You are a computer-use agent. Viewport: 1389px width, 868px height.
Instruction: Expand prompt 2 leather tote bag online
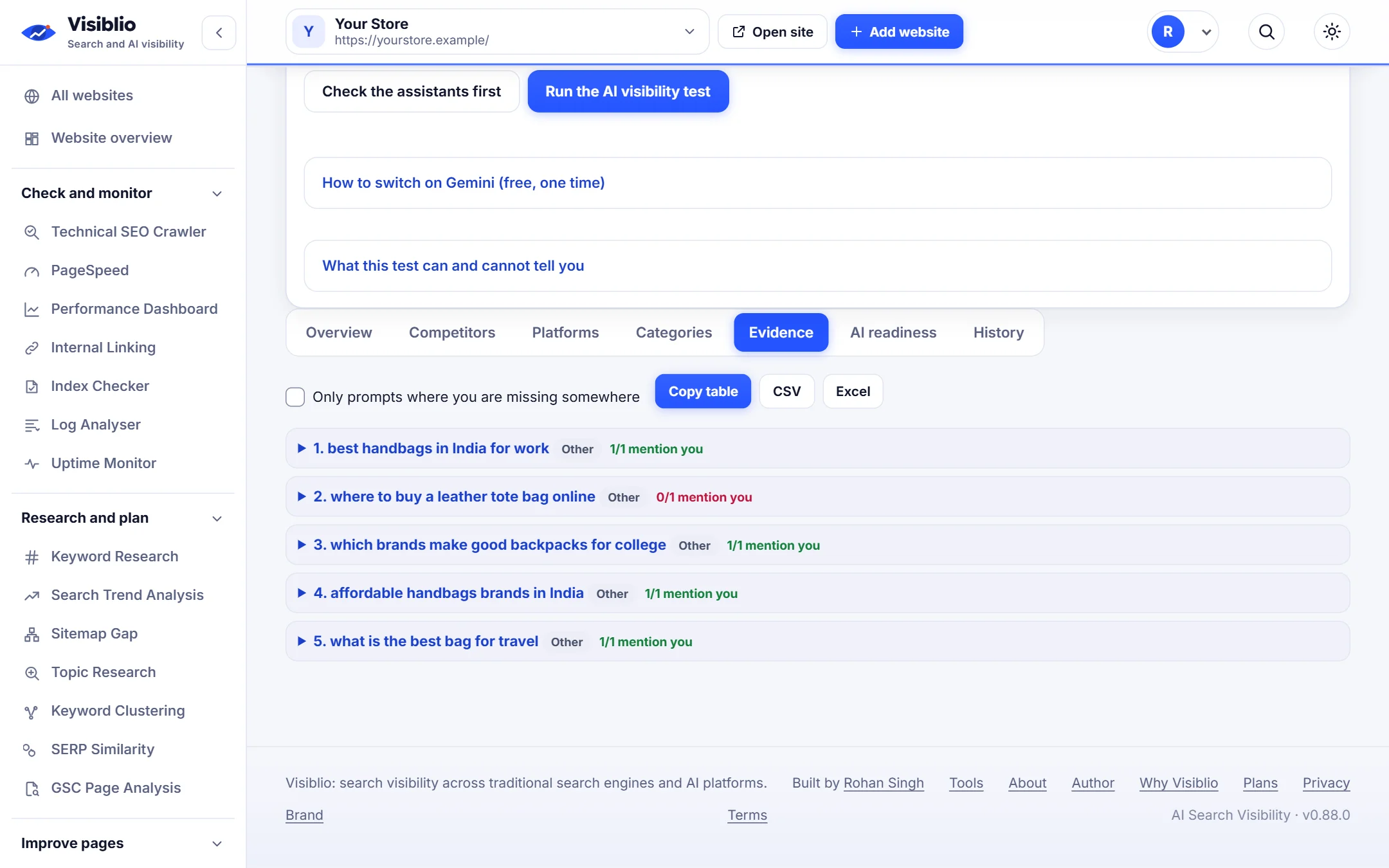point(817,496)
